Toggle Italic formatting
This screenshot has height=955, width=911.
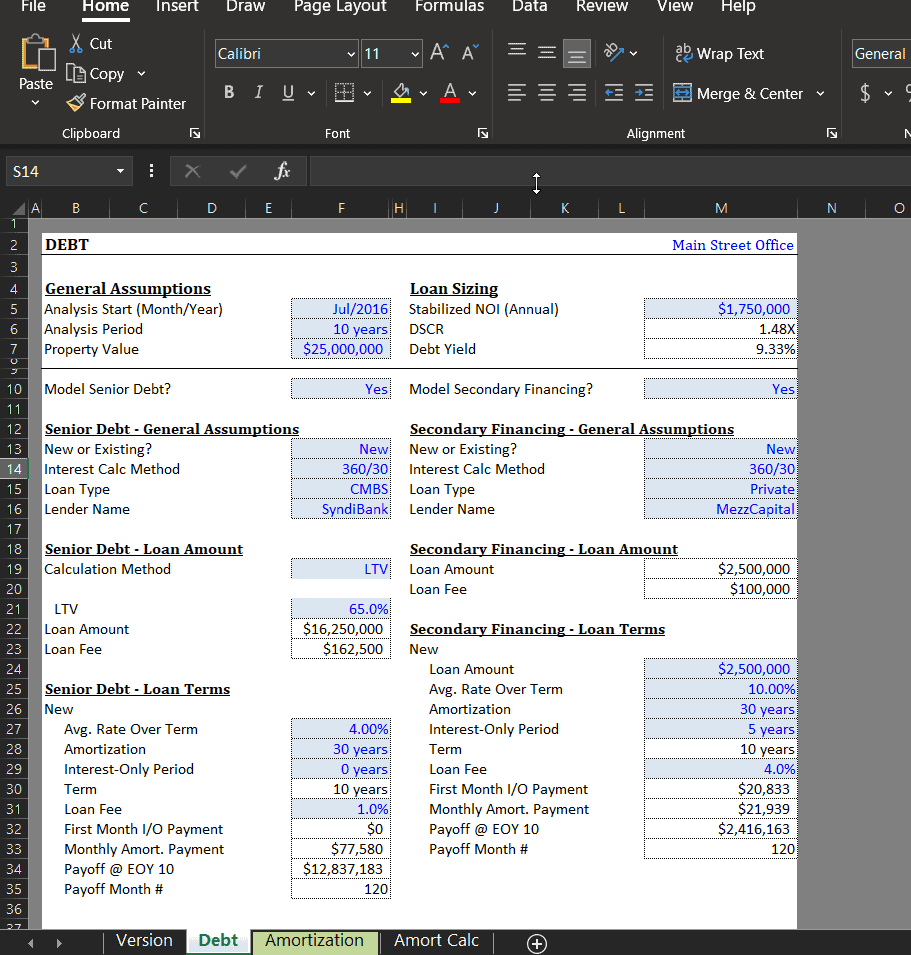pyautogui.click(x=258, y=93)
